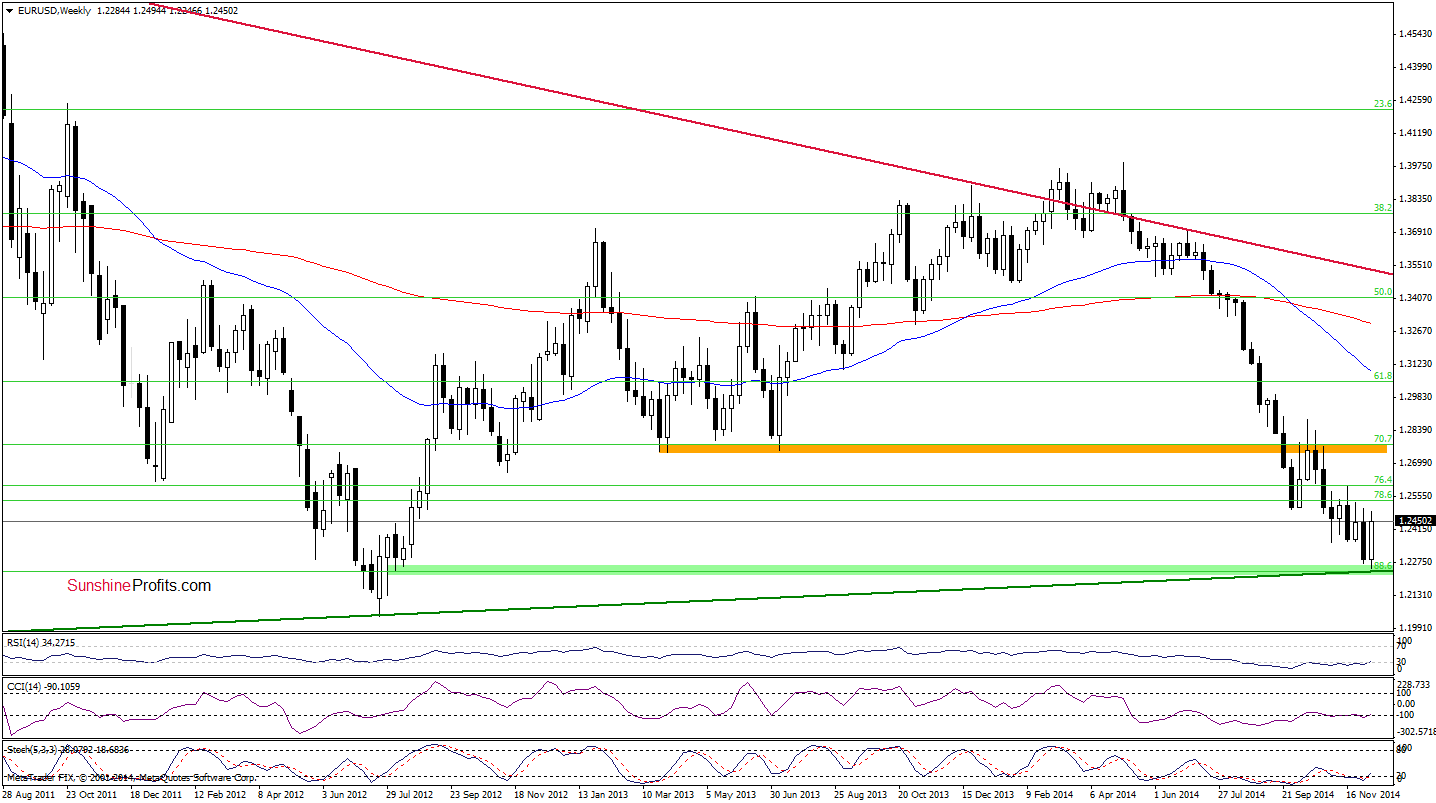This screenshot has width=1436, height=803.
Task: Click the current price tag 1.24502
Action: coord(1416,521)
